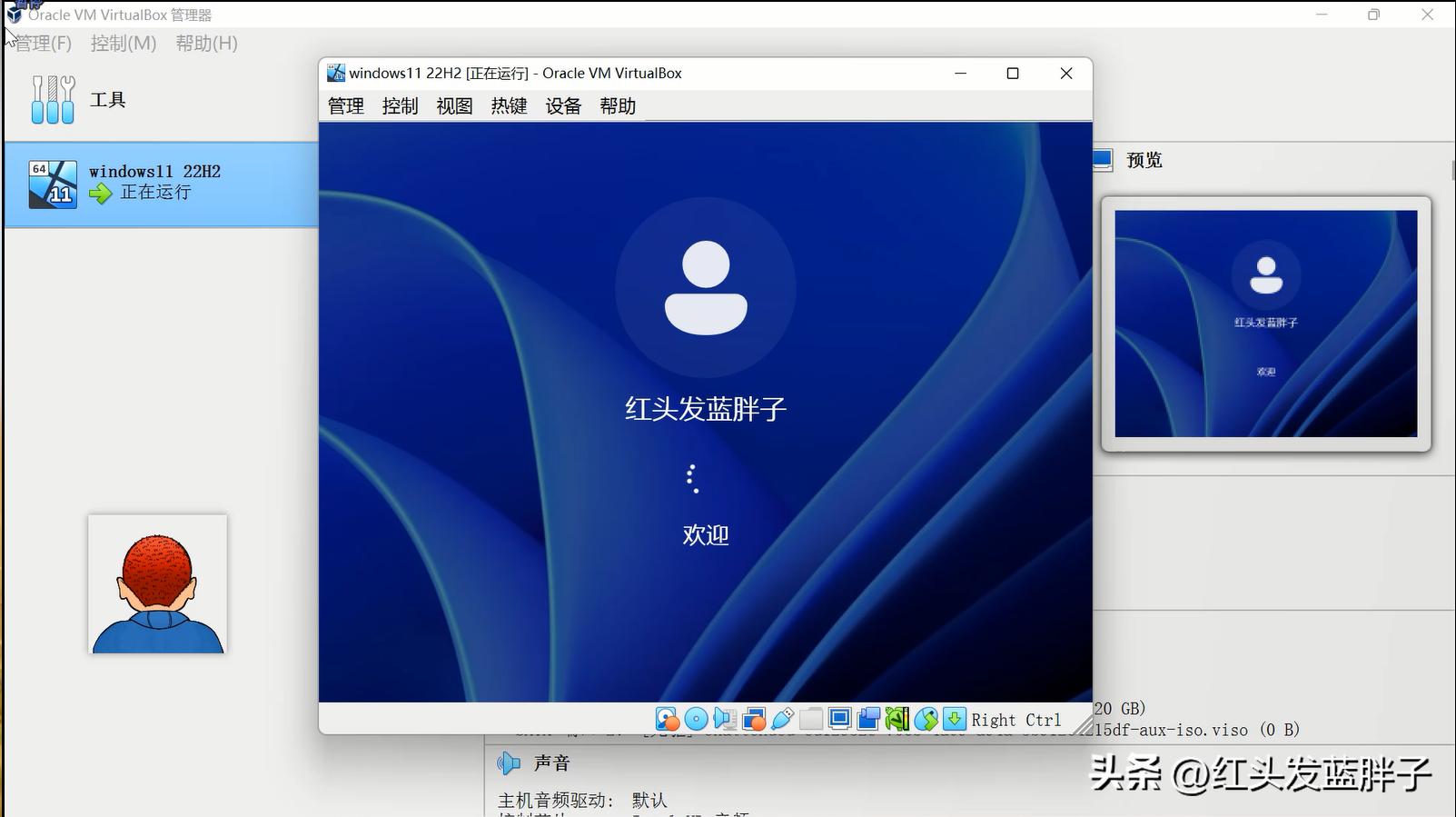Click the VM window resize grip

pos(1083,724)
